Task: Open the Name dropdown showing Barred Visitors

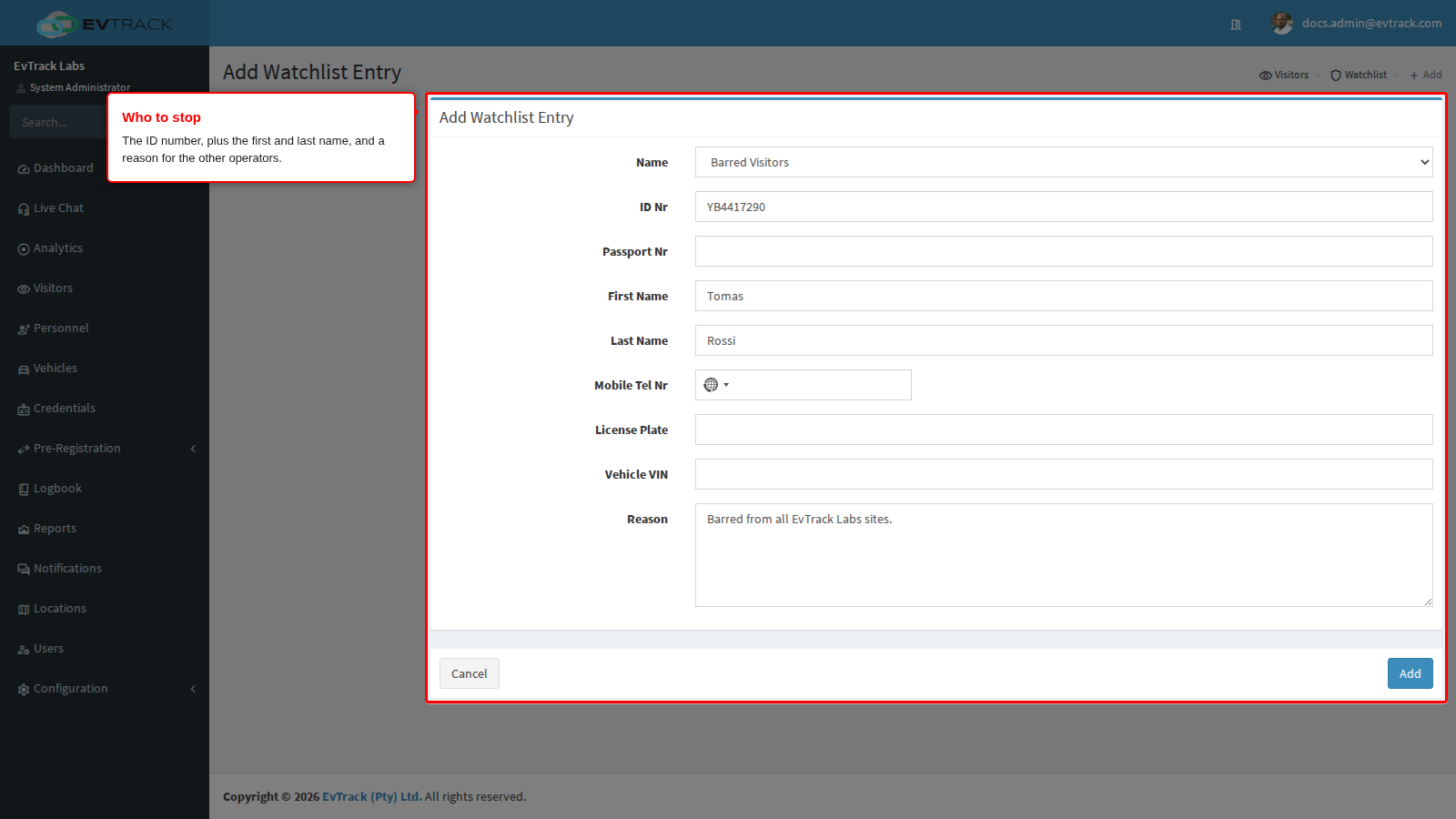Action: click(1064, 162)
